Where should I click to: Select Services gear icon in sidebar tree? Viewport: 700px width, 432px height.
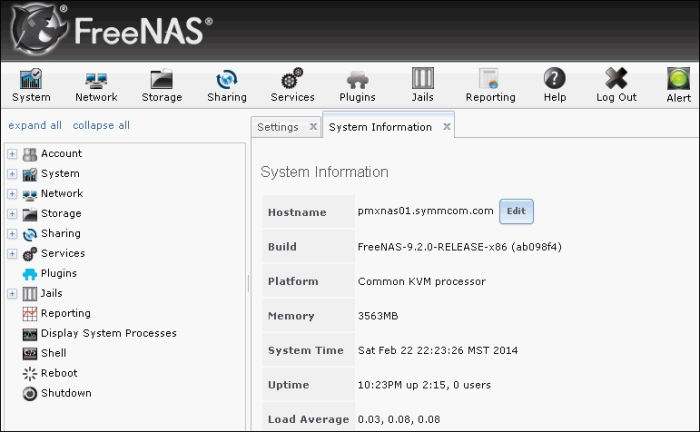[x=30, y=254]
